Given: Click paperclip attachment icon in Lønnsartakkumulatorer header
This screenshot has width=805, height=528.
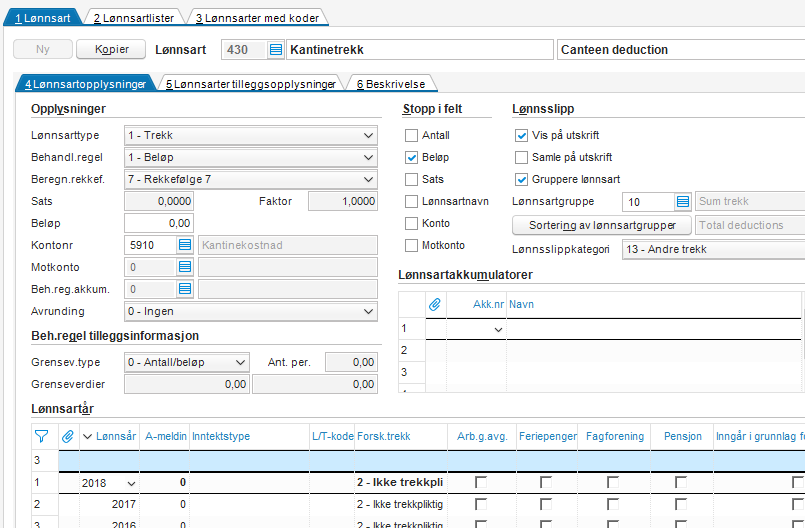Looking at the screenshot, I should coord(435,305).
